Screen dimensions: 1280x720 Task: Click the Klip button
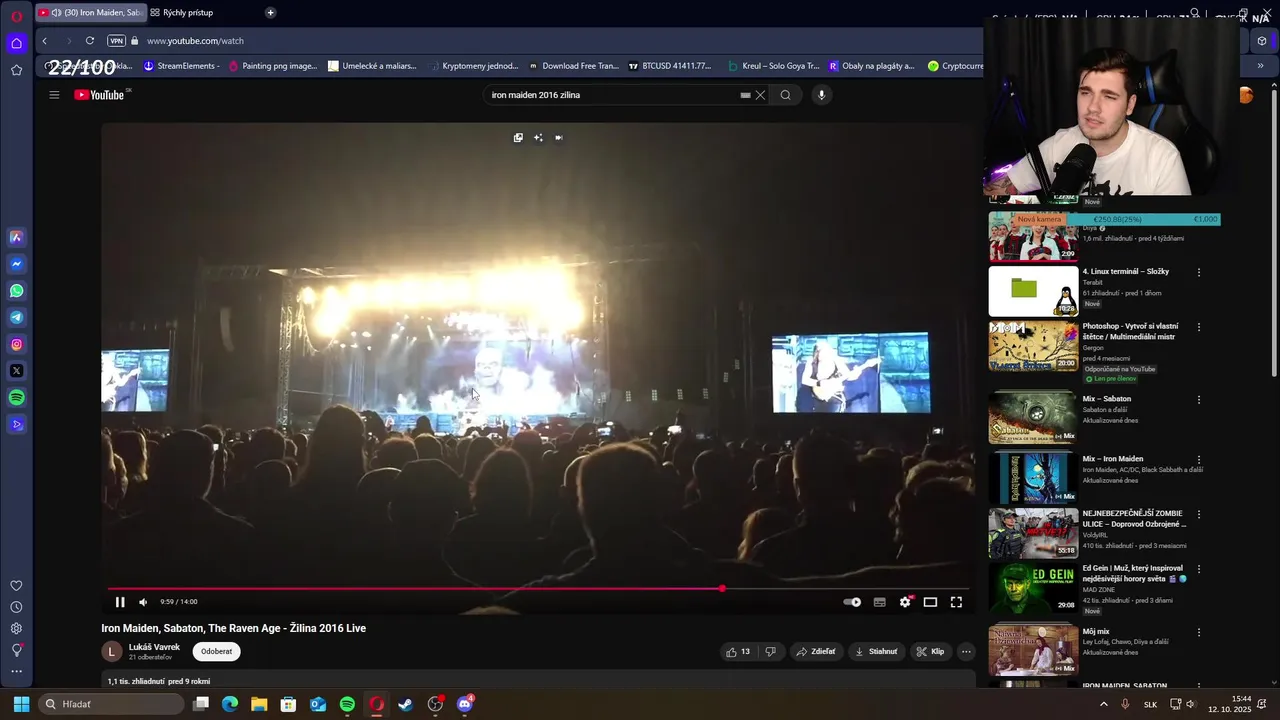tap(930, 651)
